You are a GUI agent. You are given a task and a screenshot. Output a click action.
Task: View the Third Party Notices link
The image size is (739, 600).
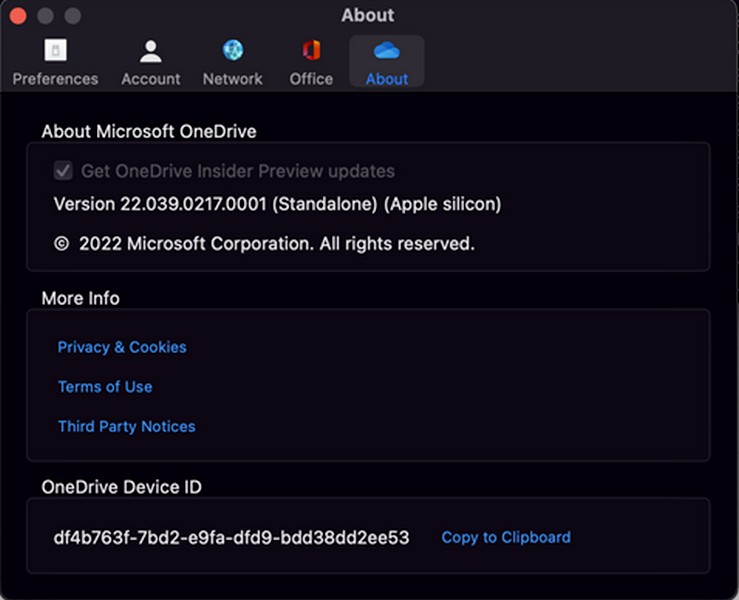(126, 427)
